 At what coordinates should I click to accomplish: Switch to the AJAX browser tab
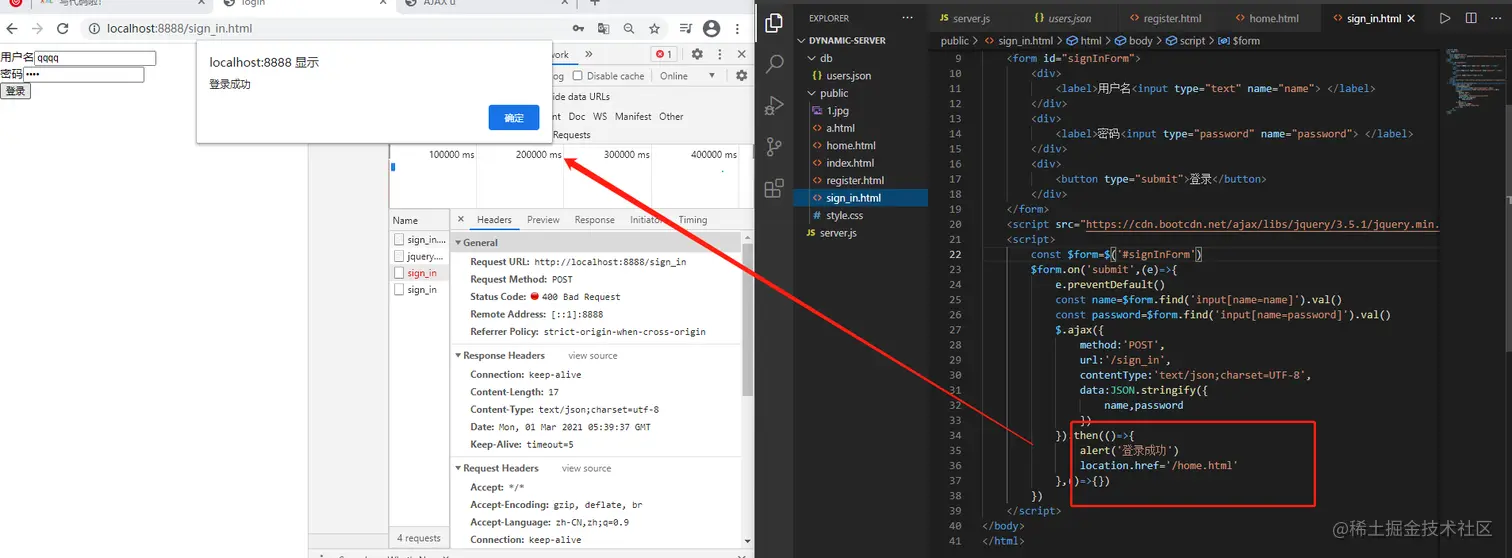pos(485,4)
